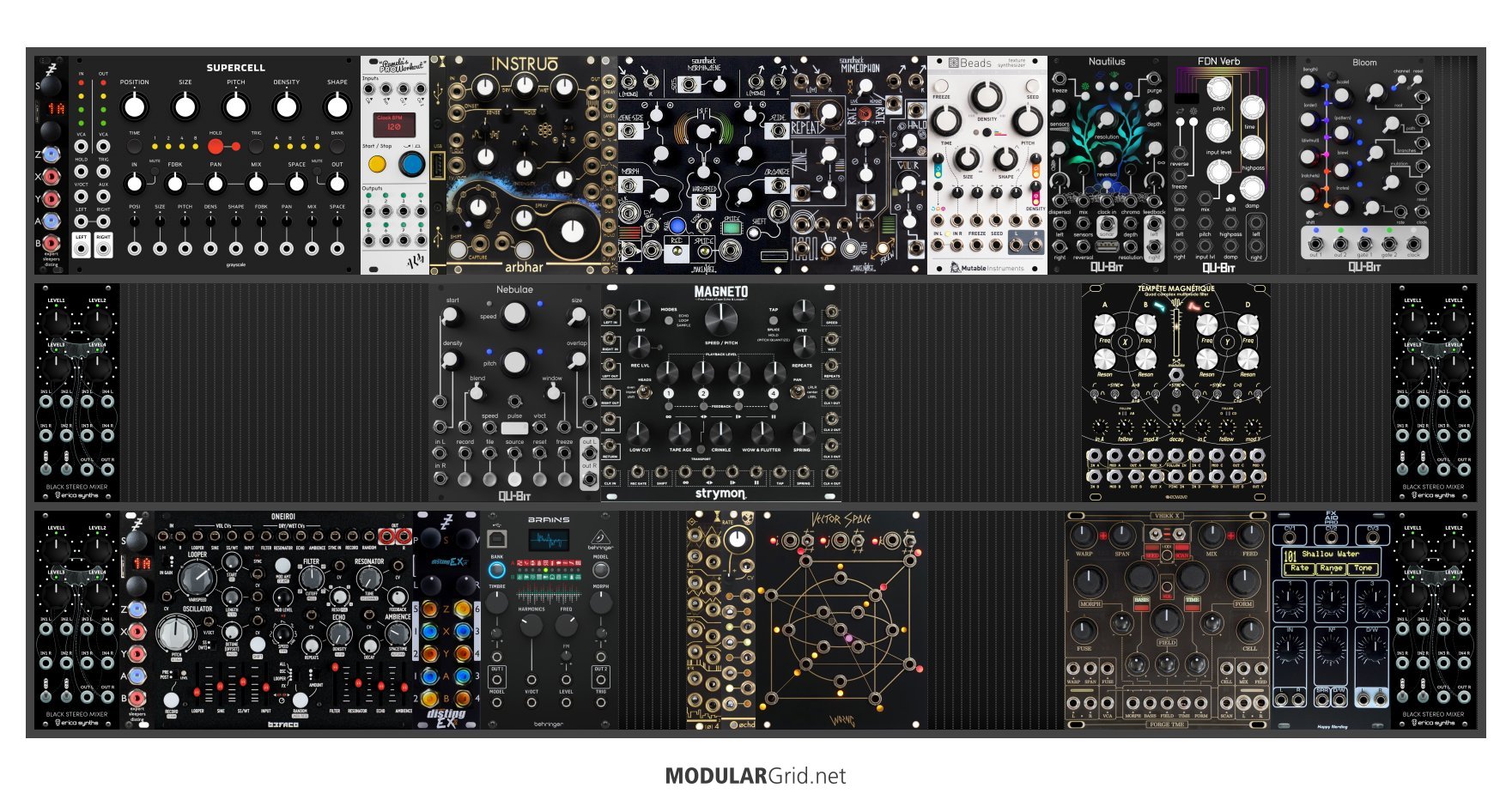
Task: Toggle the OUT mute button on Supercell
Action: (x=317, y=172)
